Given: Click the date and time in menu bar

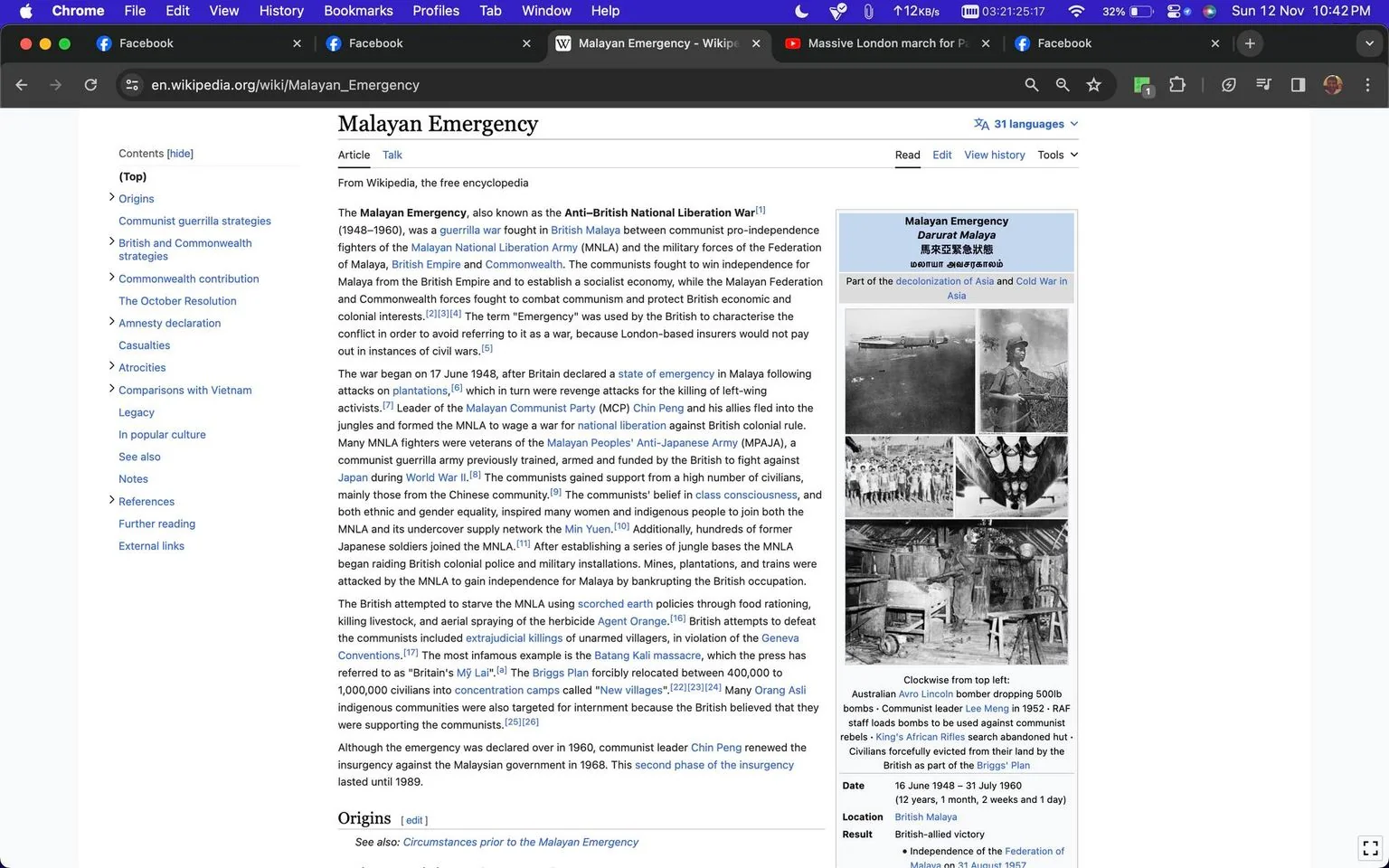Looking at the screenshot, I should click(1300, 11).
